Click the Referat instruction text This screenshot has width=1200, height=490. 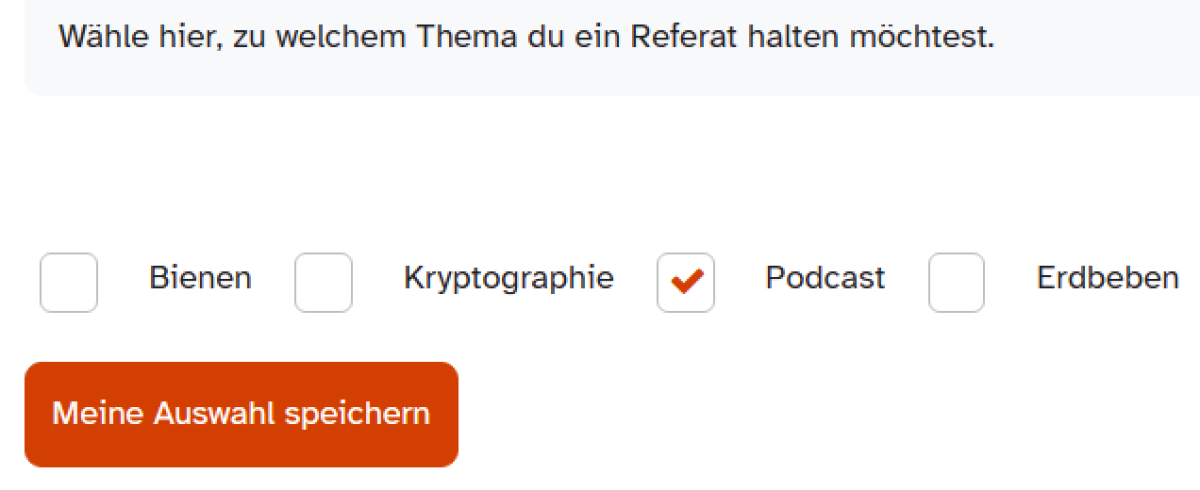pos(527,38)
